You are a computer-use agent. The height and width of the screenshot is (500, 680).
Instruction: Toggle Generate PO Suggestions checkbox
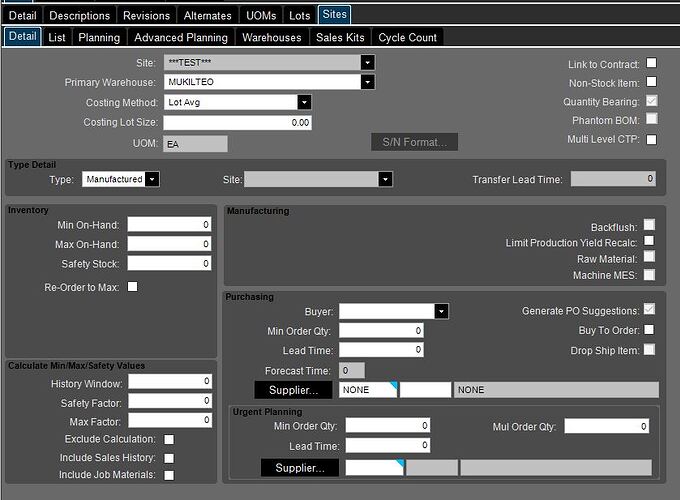coord(649,309)
